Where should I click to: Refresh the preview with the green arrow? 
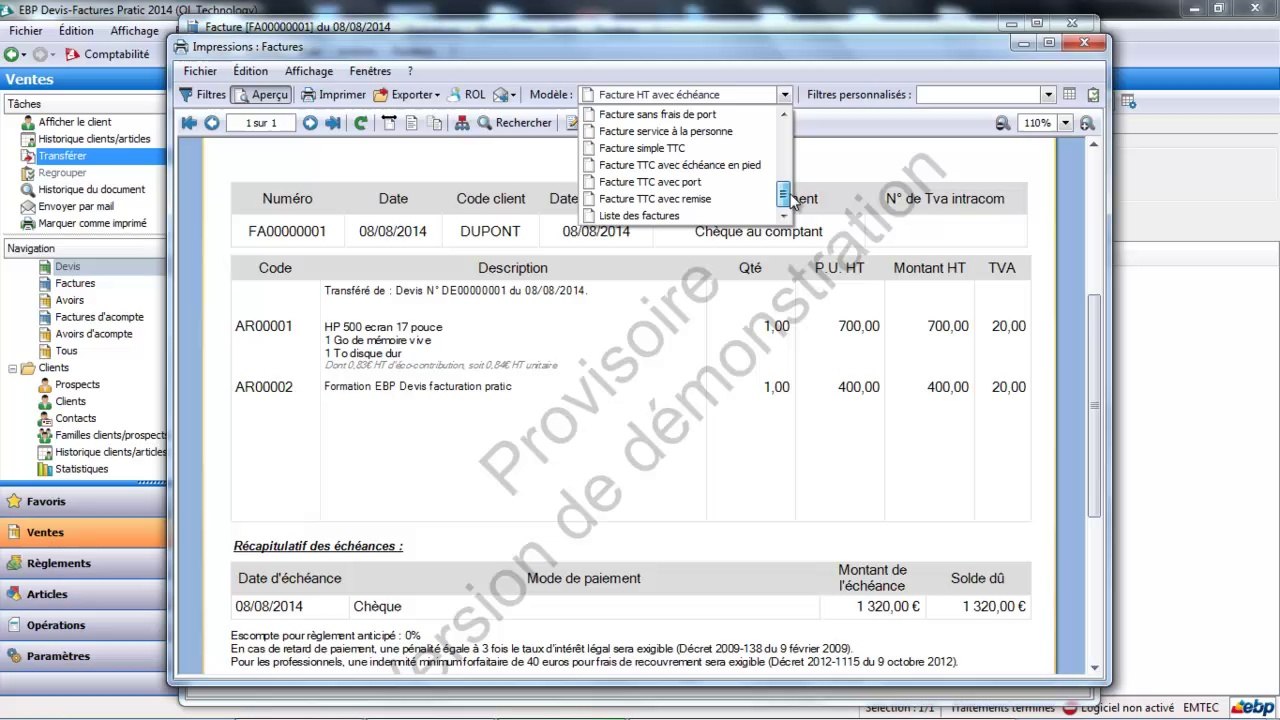(361, 123)
